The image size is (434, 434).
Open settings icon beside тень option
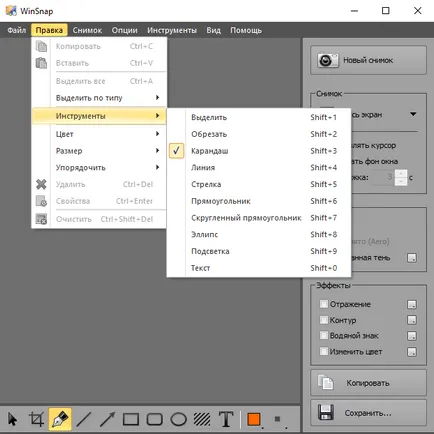pyautogui.click(x=412, y=258)
